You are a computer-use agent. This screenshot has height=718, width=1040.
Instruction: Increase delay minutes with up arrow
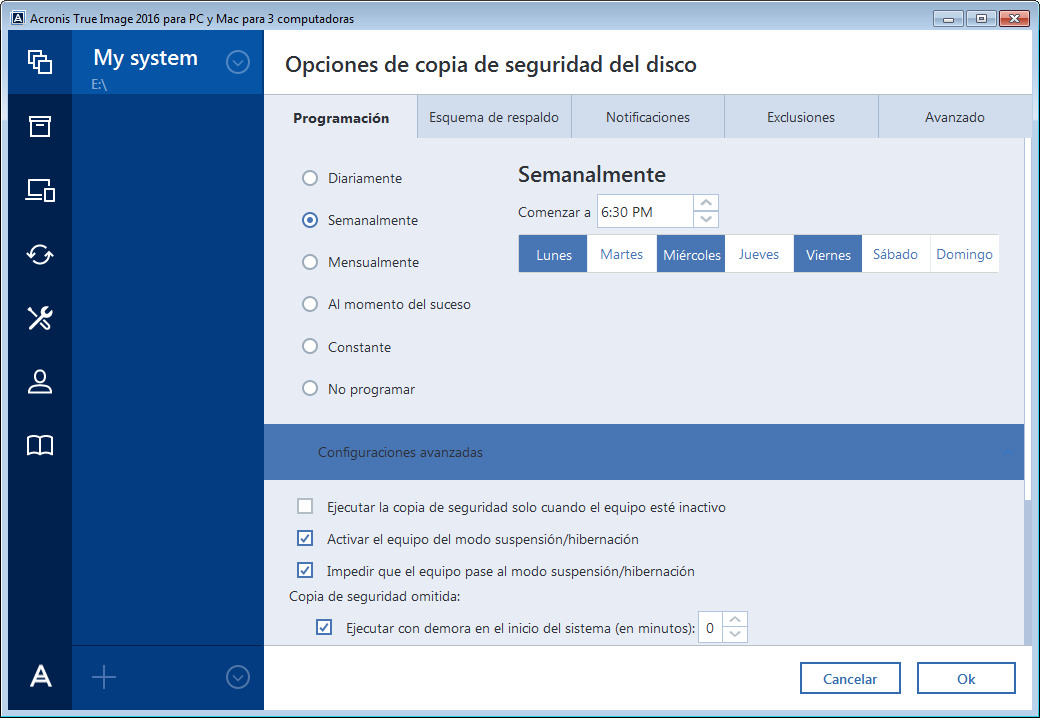(x=735, y=619)
